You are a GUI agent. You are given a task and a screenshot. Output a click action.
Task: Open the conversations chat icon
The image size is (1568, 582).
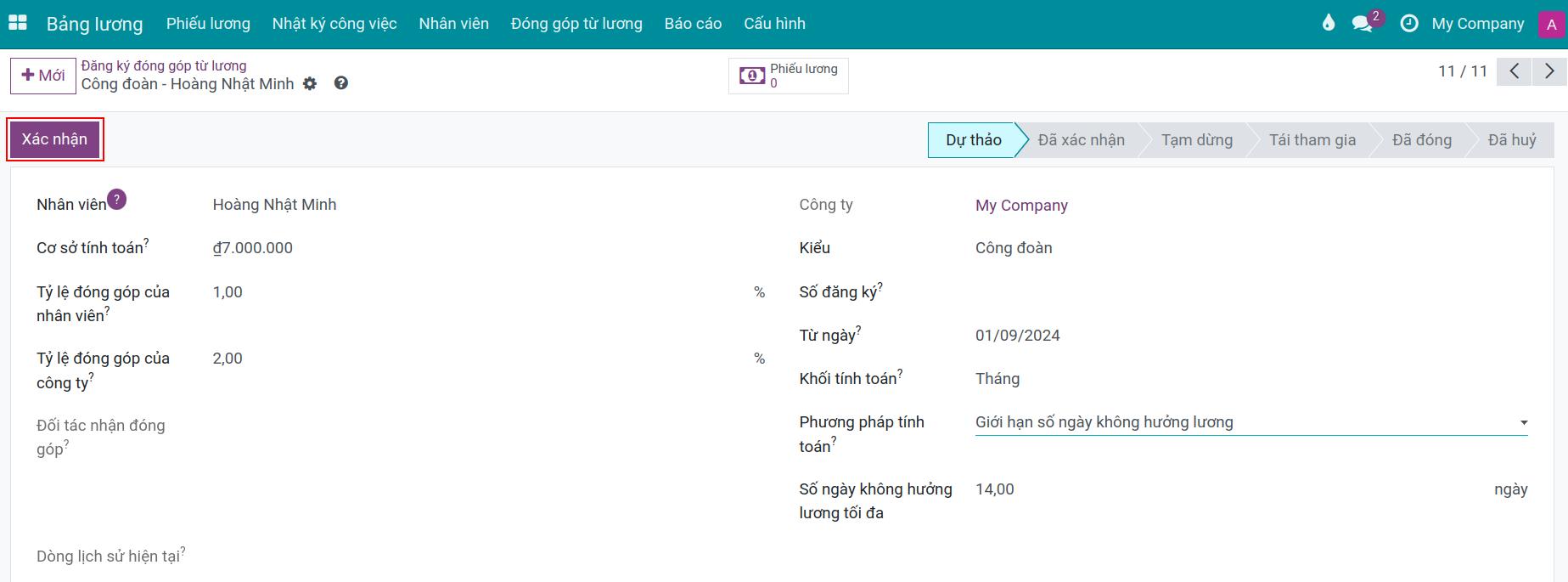(1363, 23)
